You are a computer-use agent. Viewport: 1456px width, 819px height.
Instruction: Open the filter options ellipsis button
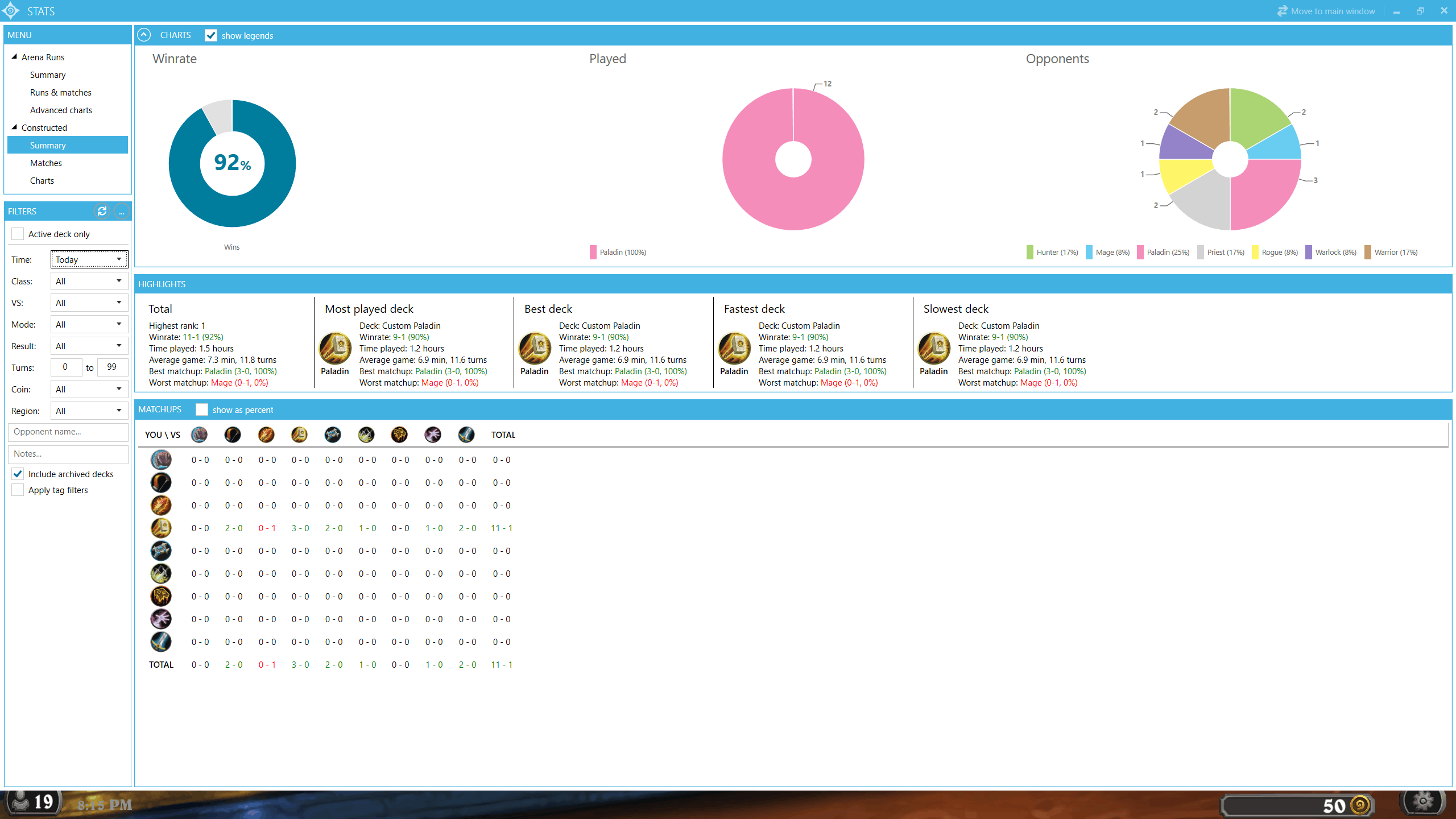[x=121, y=211]
